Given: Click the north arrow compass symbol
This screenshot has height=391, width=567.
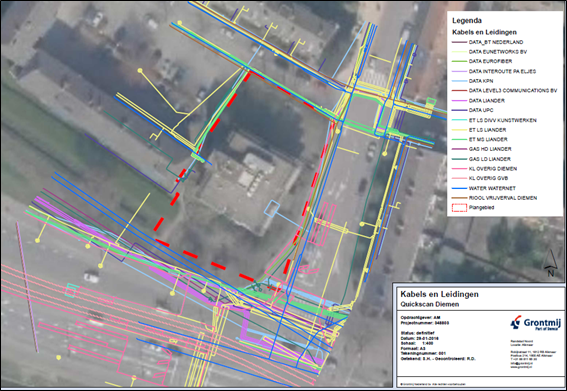Looking at the screenshot, I should 550,263.
